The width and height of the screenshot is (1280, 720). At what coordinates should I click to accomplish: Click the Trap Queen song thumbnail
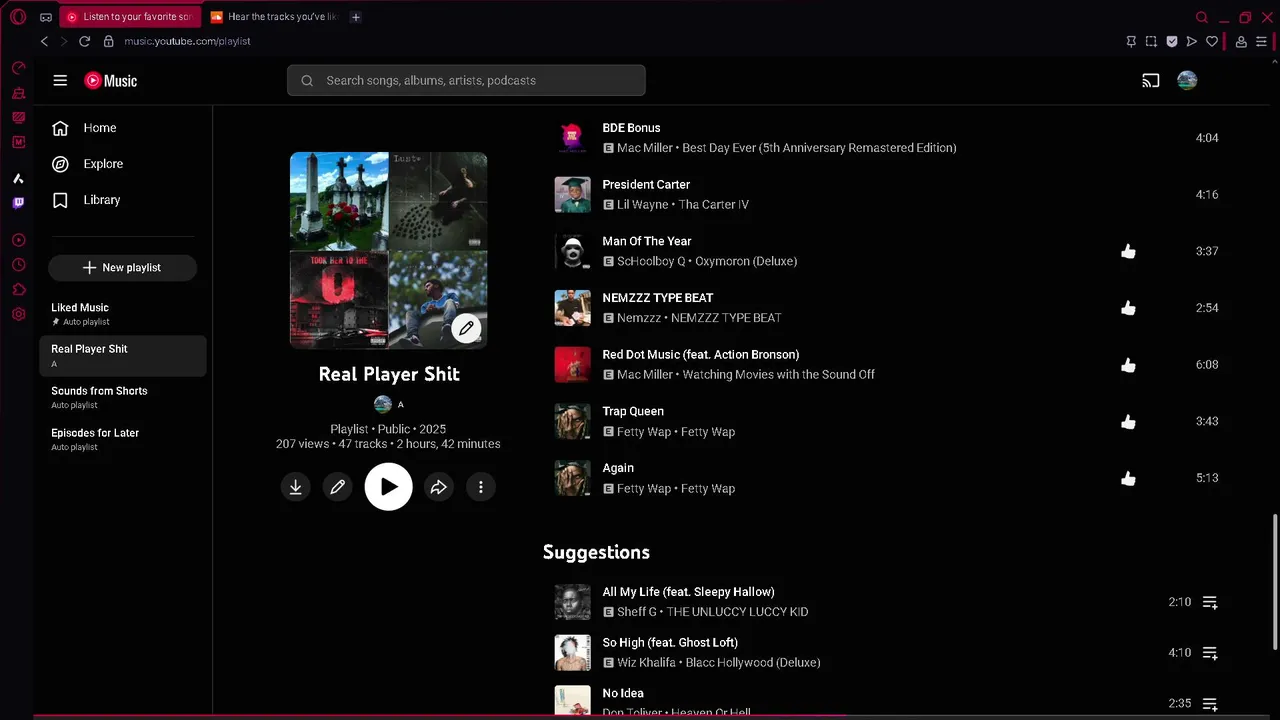(x=573, y=422)
